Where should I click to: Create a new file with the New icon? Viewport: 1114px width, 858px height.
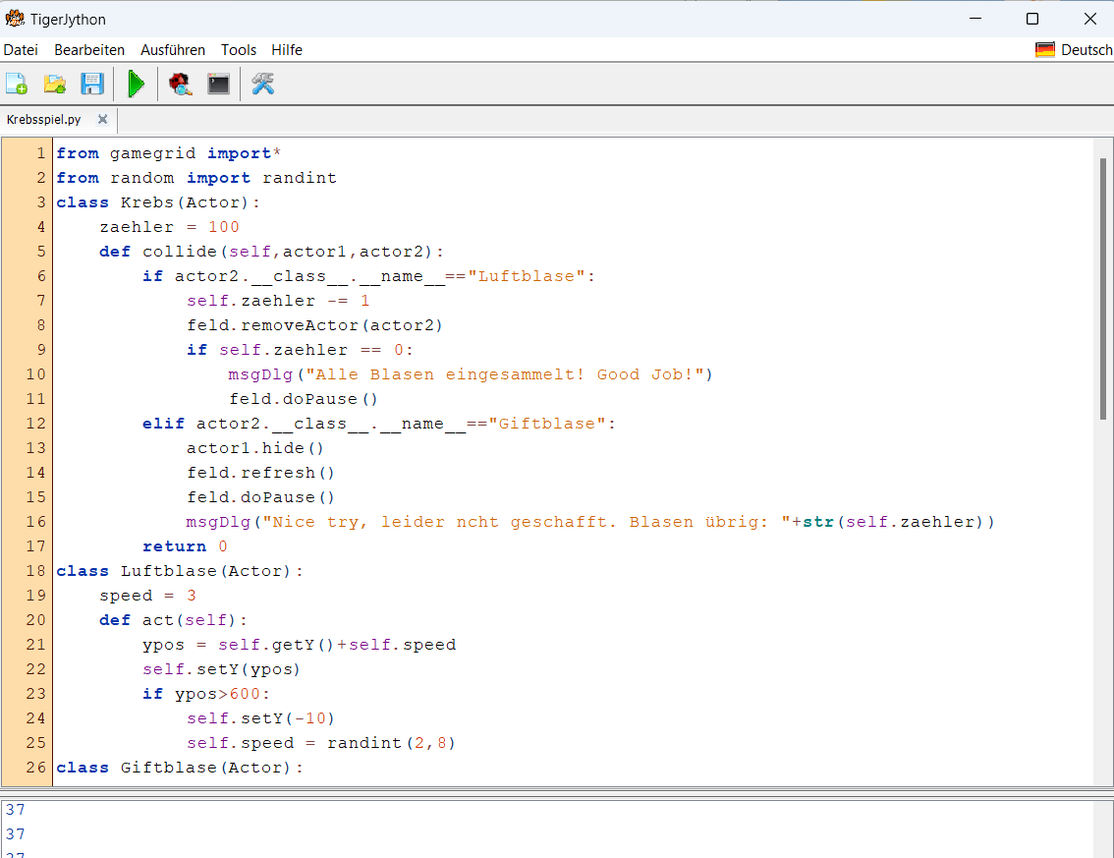[16, 84]
